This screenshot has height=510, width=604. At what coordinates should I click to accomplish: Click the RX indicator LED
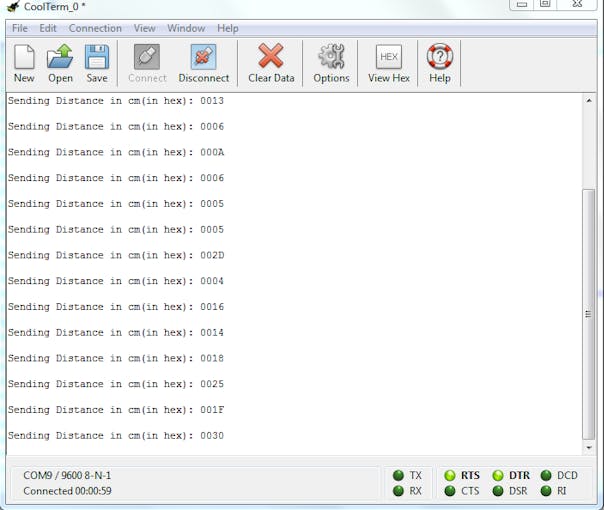398,491
